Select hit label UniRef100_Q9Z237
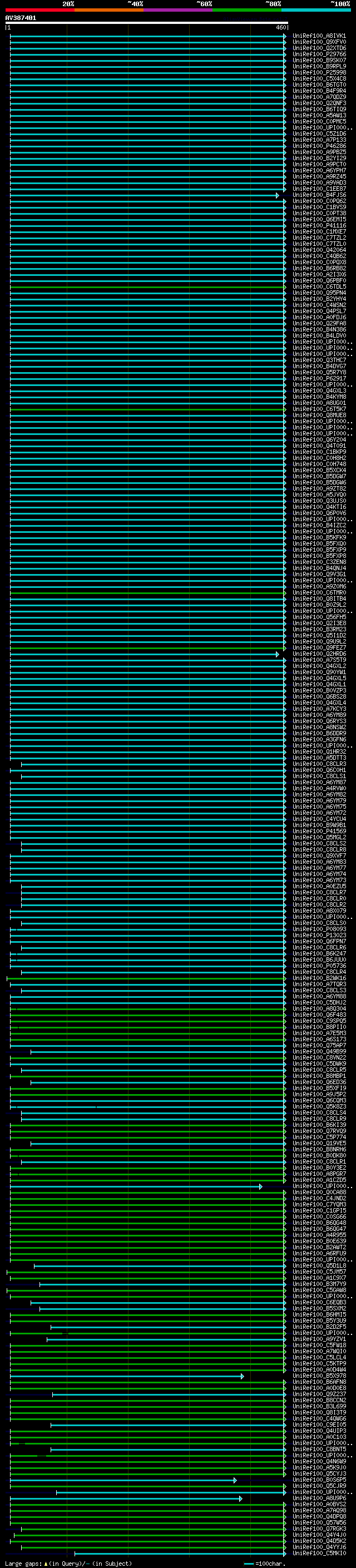This screenshot has width=356, height=1568. tap(319, 1394)
